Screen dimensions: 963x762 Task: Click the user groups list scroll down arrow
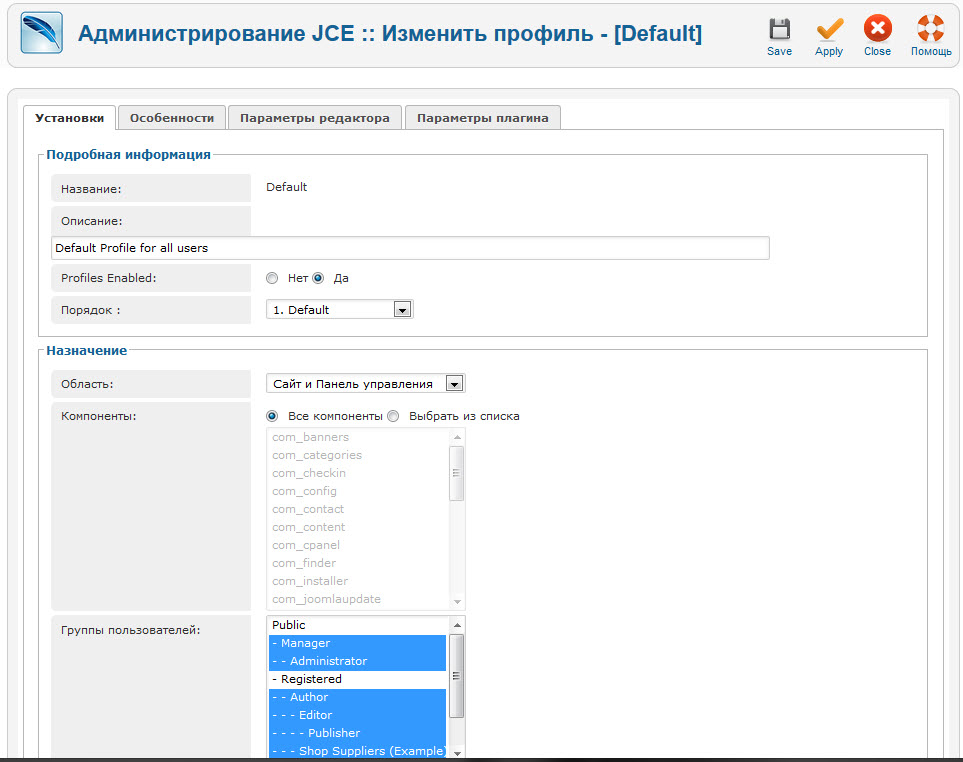pos(457,753)
